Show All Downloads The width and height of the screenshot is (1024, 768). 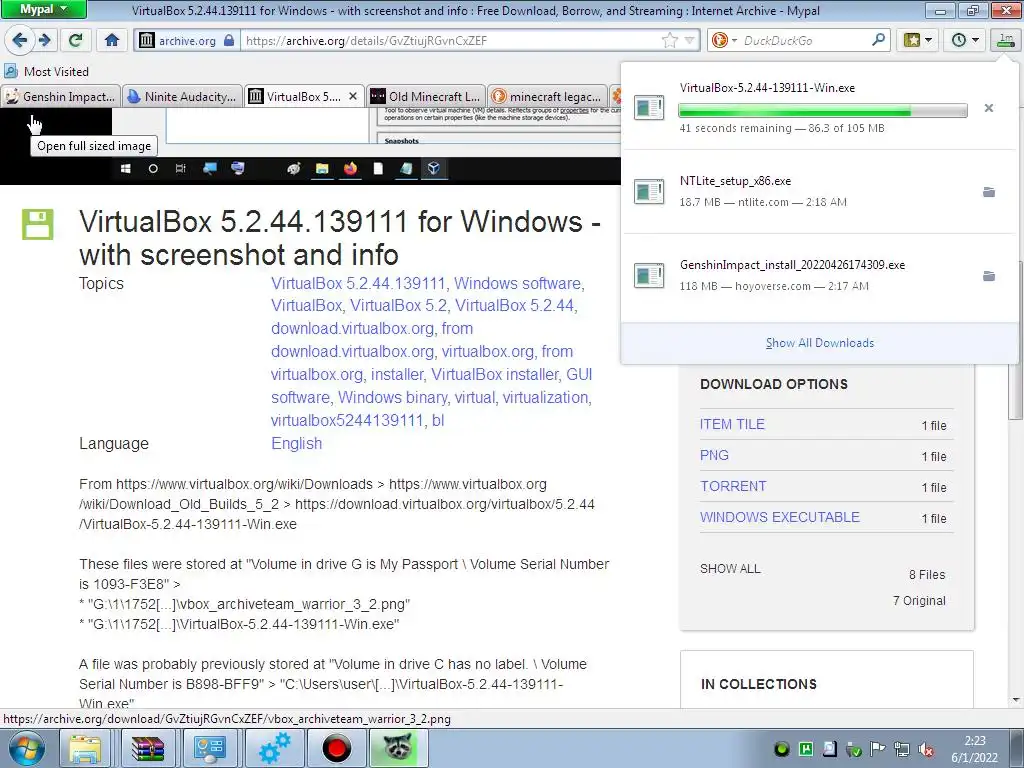820,343
